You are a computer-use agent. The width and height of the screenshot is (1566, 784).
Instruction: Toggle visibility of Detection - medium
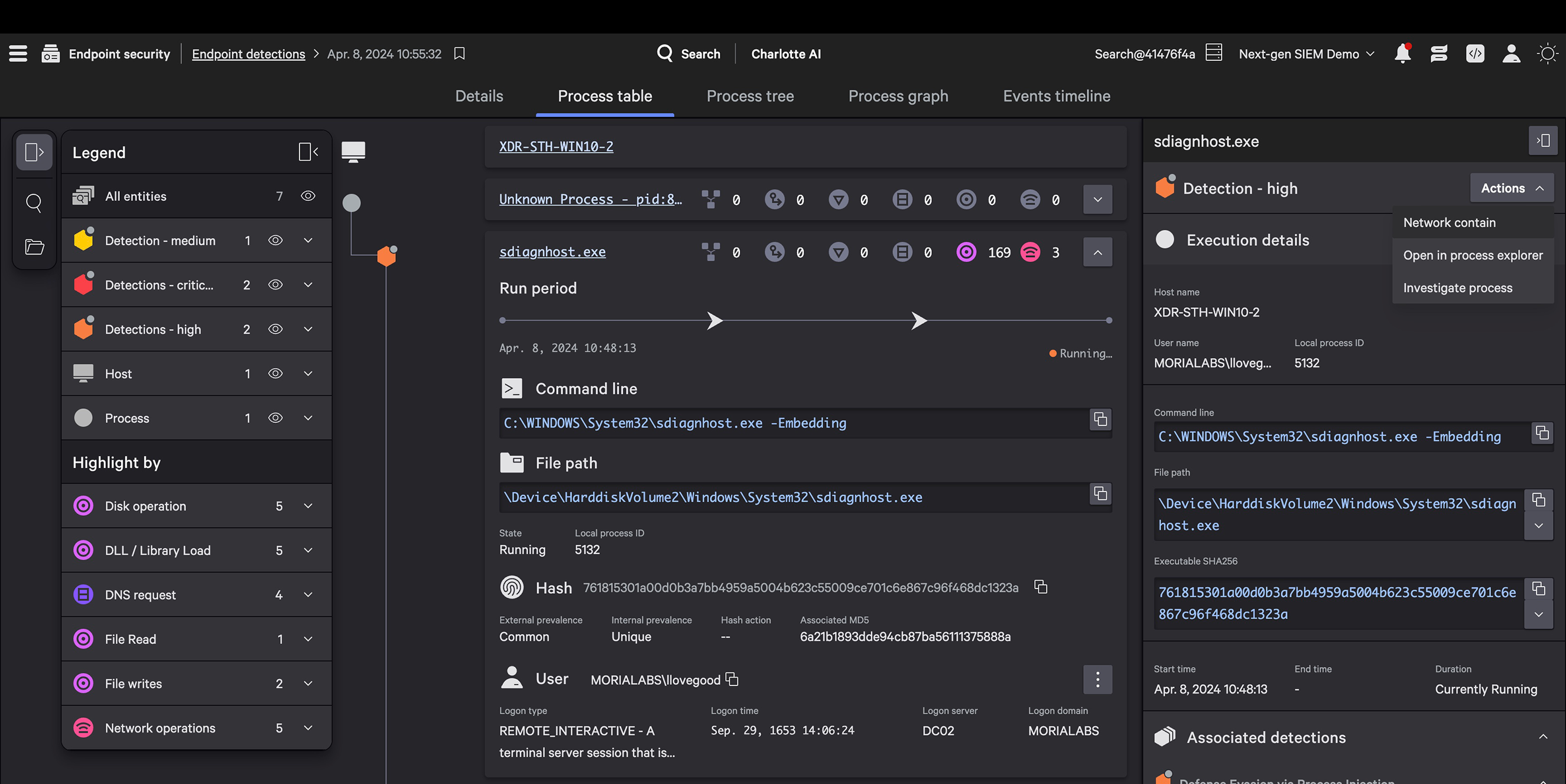point(275,240)
